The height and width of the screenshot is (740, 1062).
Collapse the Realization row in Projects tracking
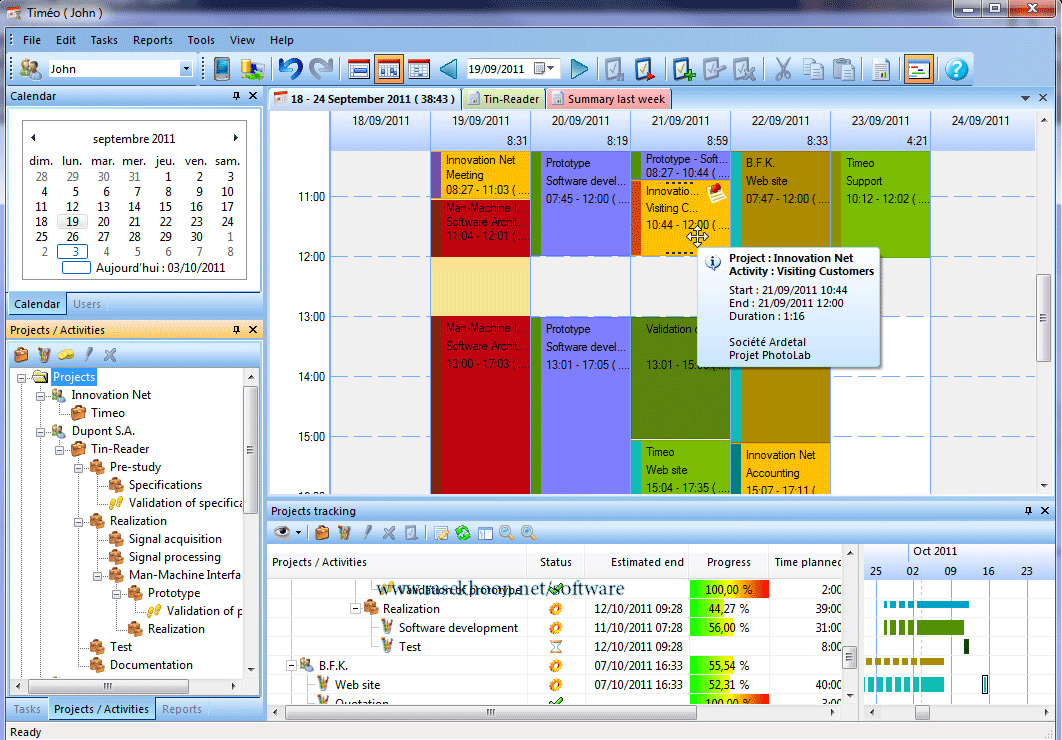click(355, 608)
